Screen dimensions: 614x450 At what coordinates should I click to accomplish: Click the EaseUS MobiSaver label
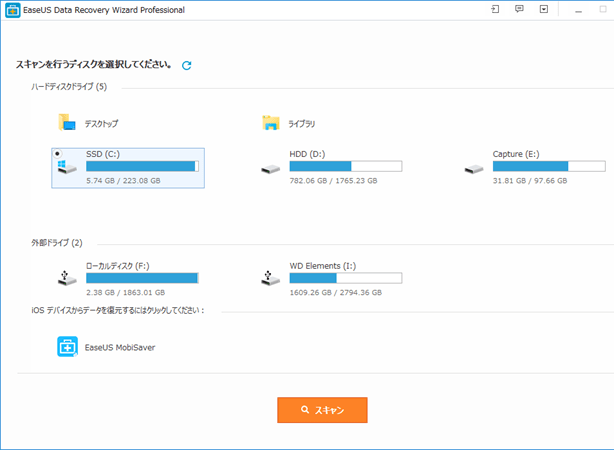120,347
